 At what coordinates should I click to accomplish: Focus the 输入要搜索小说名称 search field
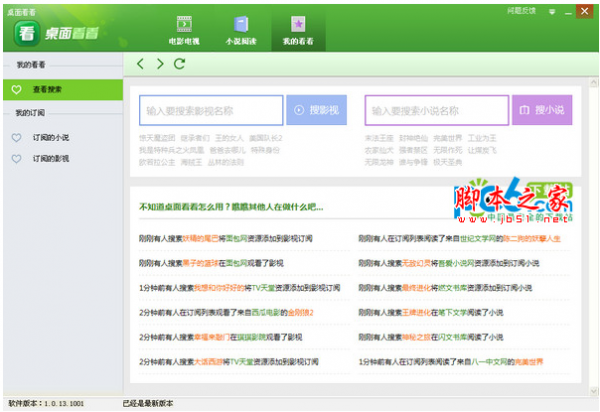tap(437, 110)
